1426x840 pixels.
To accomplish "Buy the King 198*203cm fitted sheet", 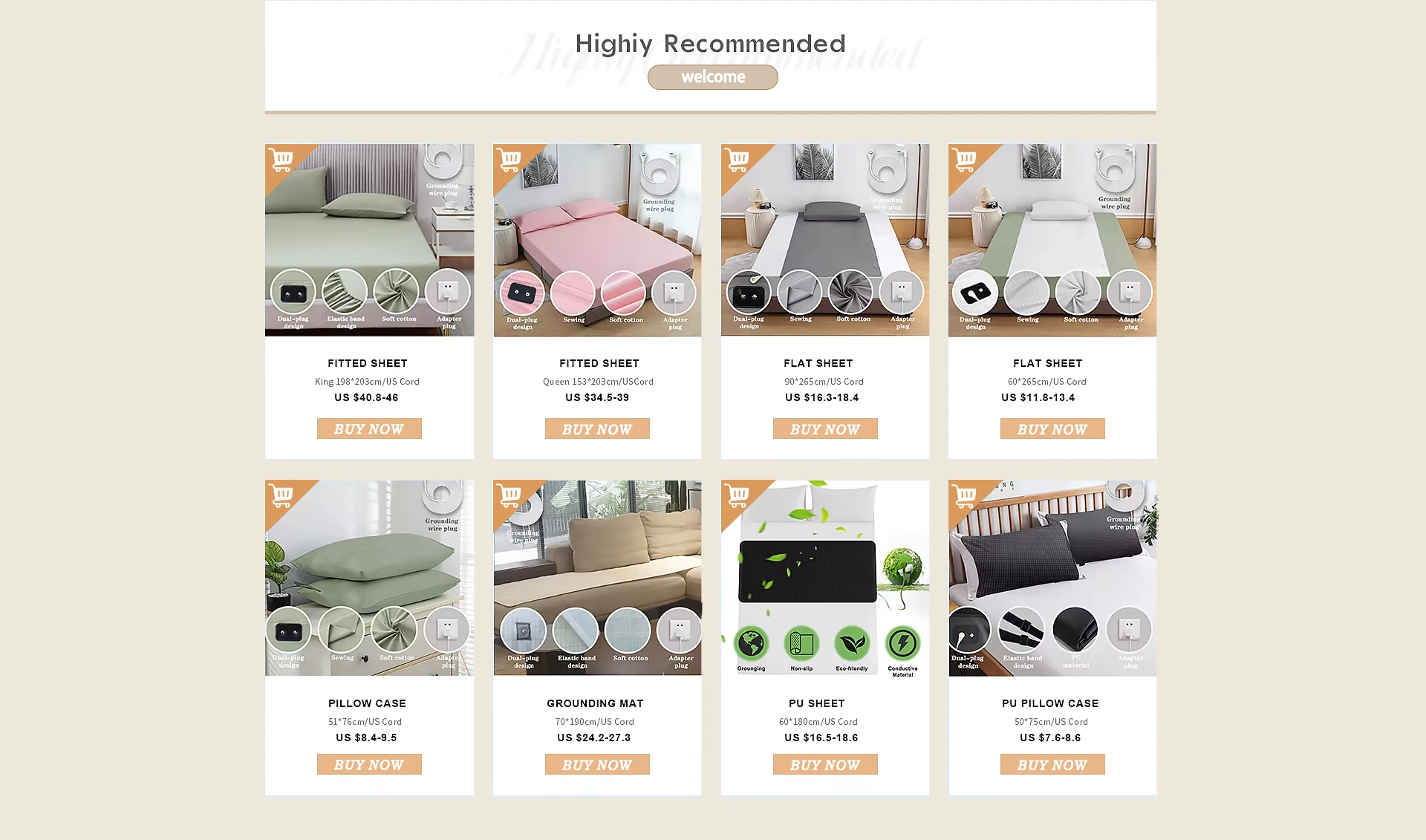I will pyautogui.click(x=369, y=429).
